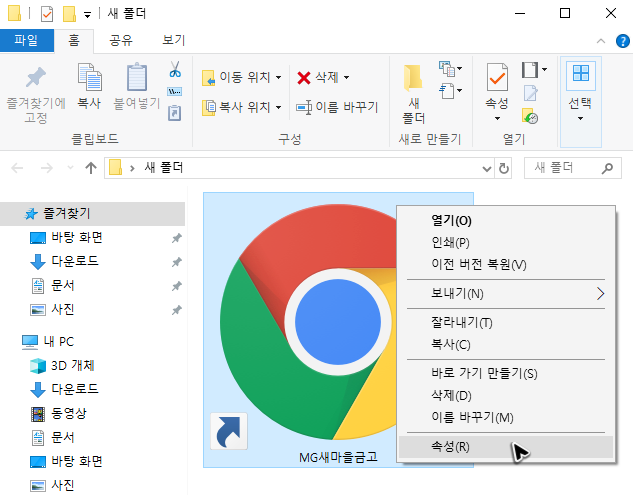Image resolution: width=633 pixels, height=495 pixels.
Task: Click the Edit icon in 열기 group
Action: point(530,93)
